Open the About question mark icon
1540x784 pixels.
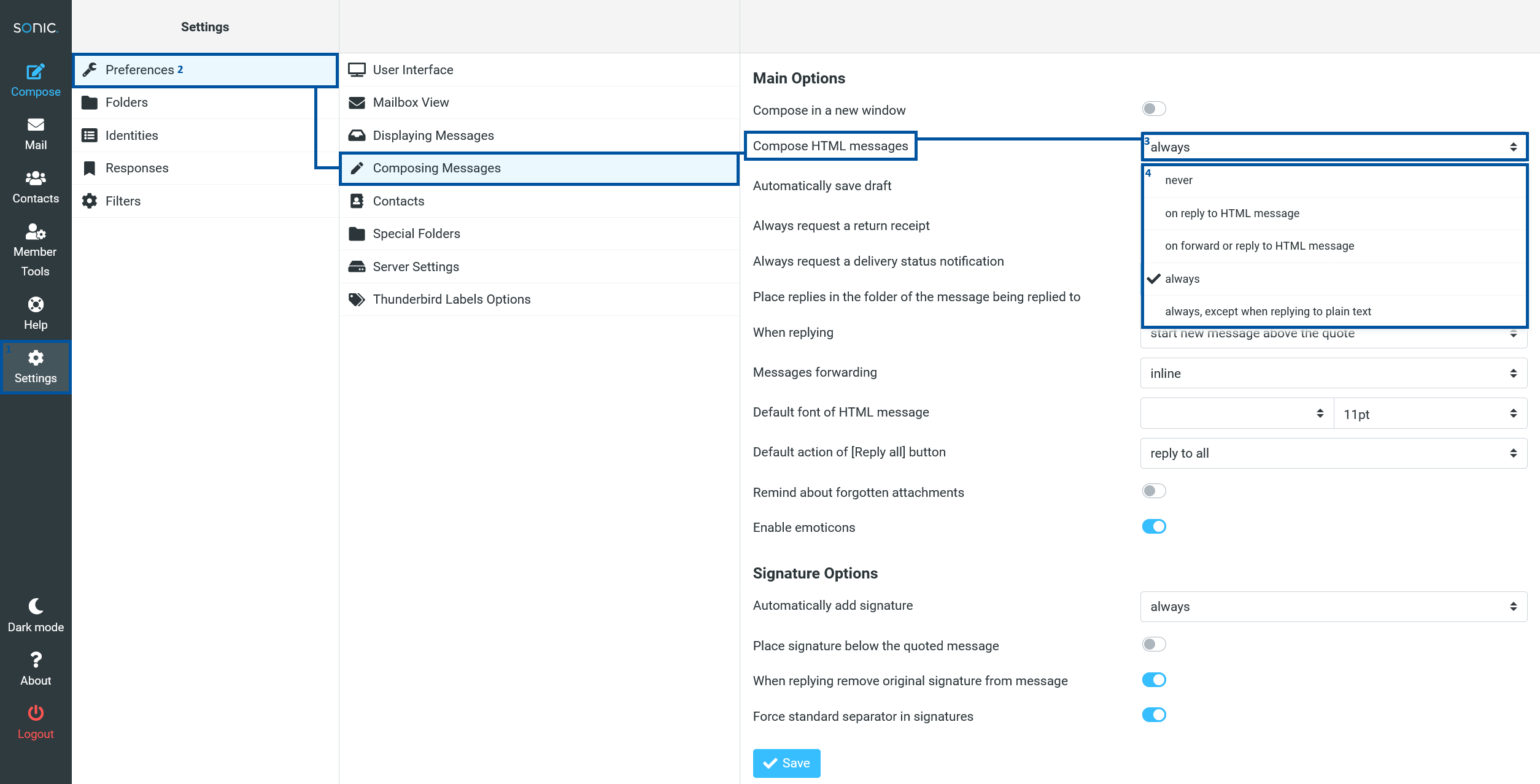pos(36,659)
